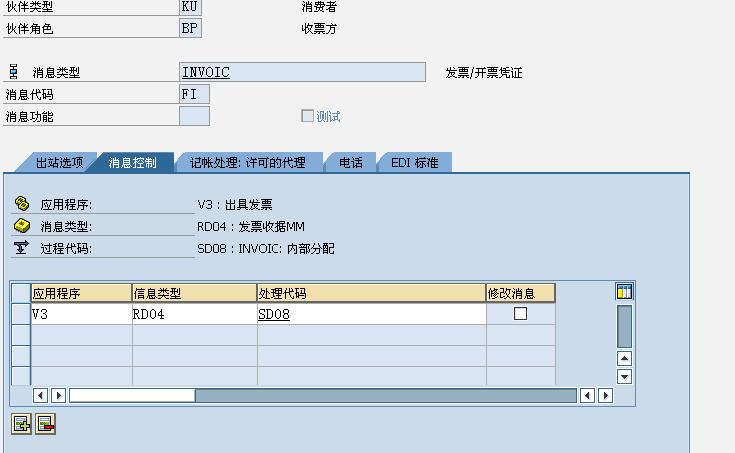Click the table select-all corner button
Image resolution: width=735 pixels, height=453 pixels.
click(21, 293)
